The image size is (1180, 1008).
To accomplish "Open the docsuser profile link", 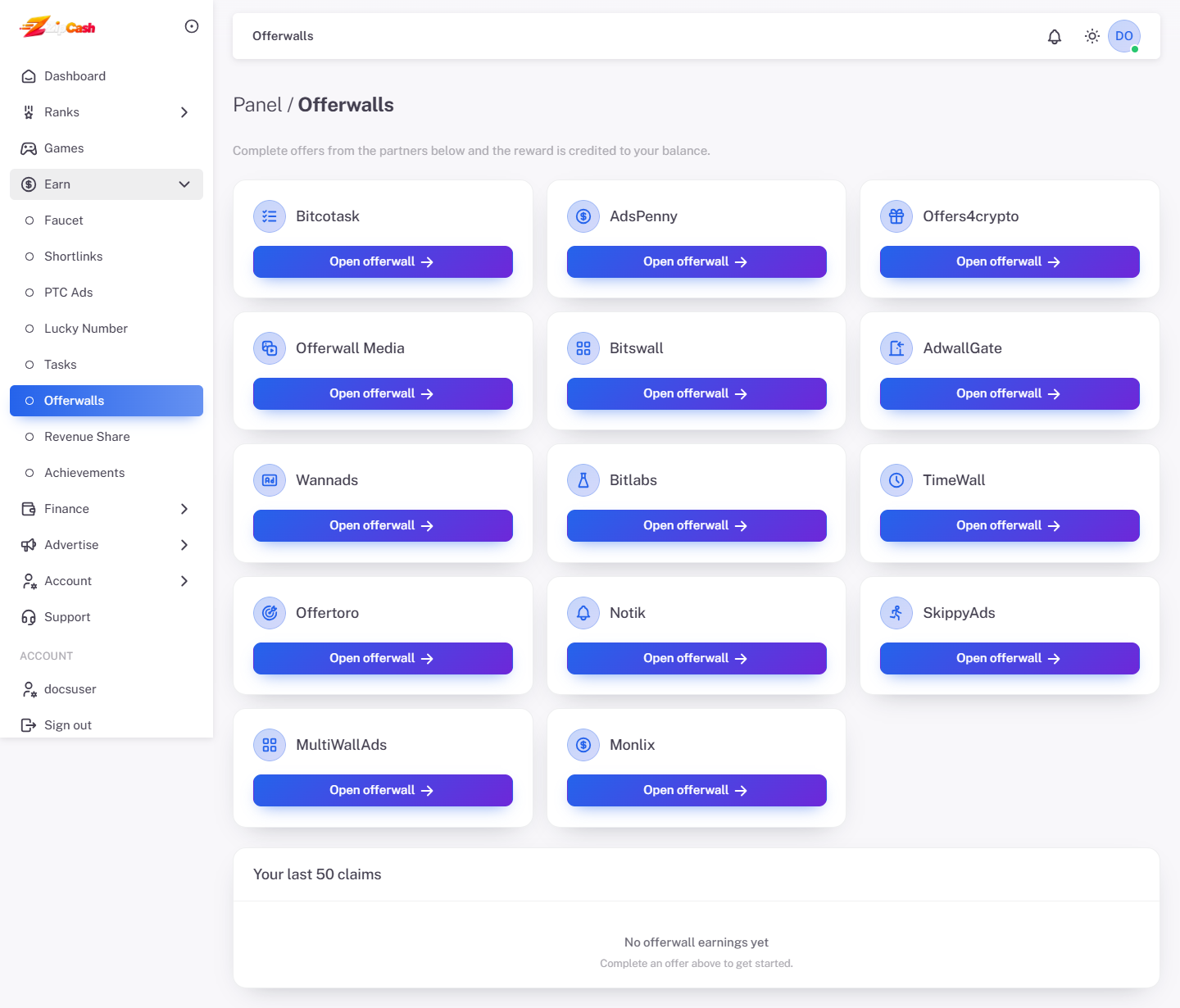I will pos(107,689).
